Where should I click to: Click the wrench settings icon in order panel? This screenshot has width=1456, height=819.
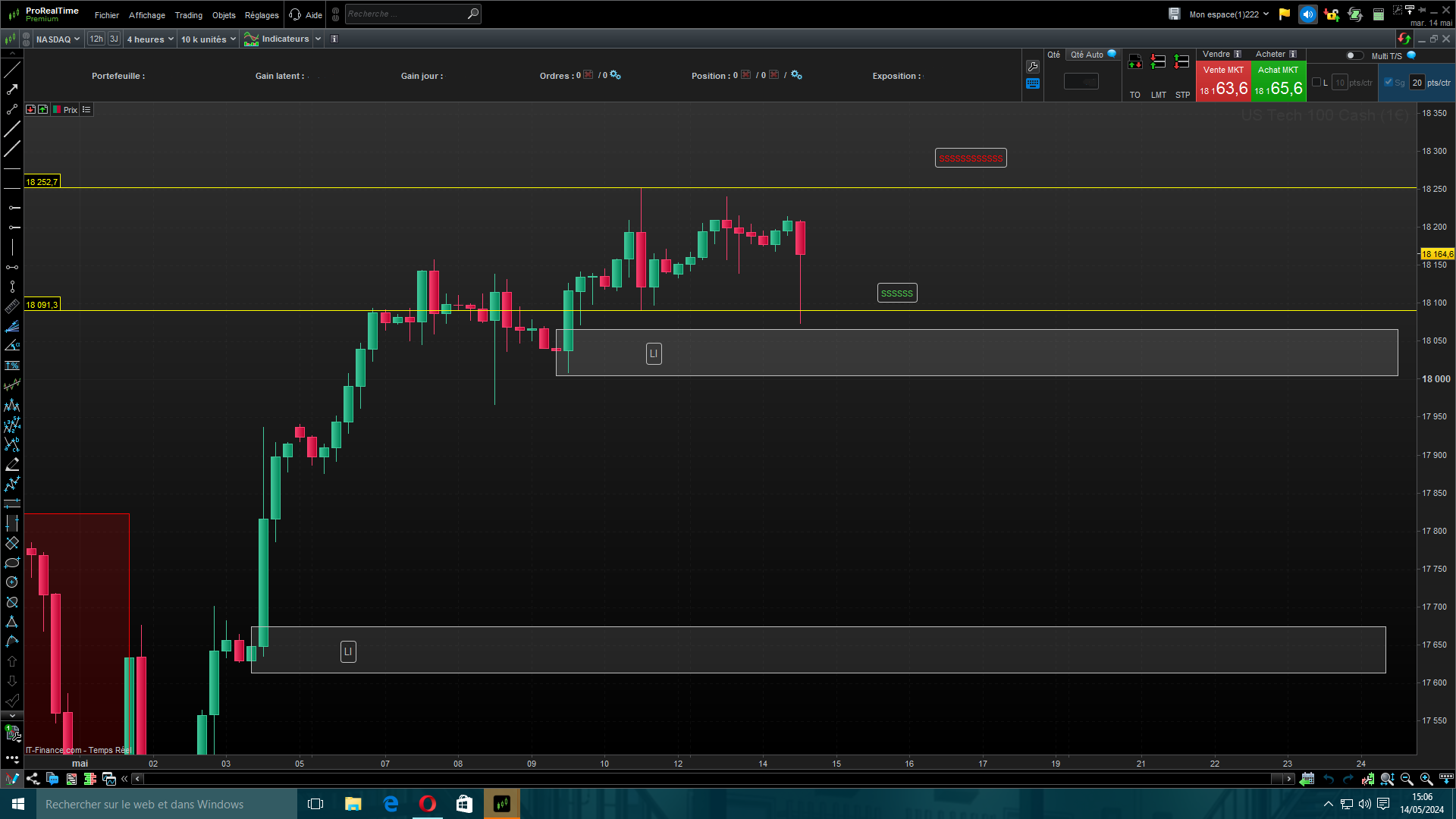[x=1033, y=67]
